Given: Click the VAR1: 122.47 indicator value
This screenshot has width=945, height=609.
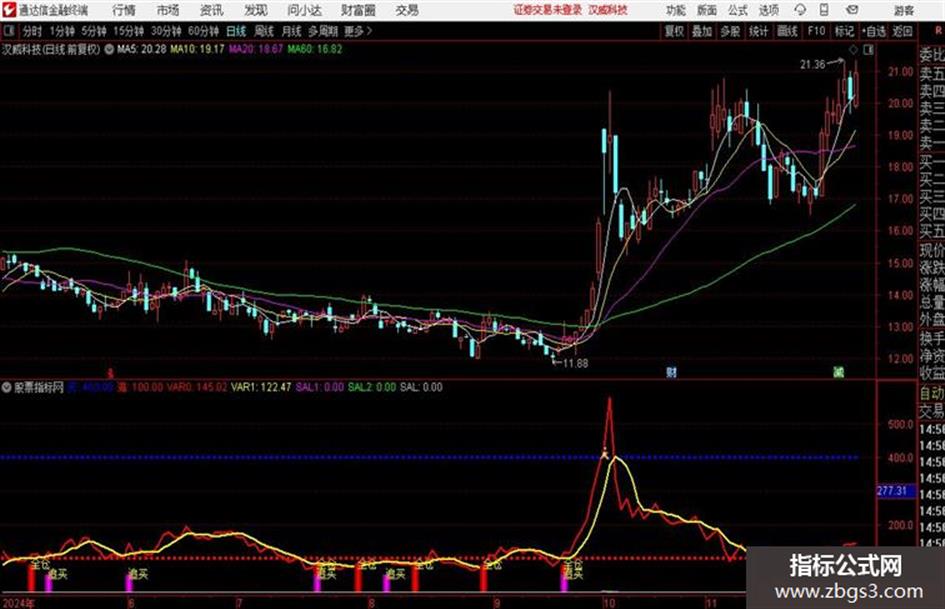Looking at the screenshot, I should pos(261,387).
